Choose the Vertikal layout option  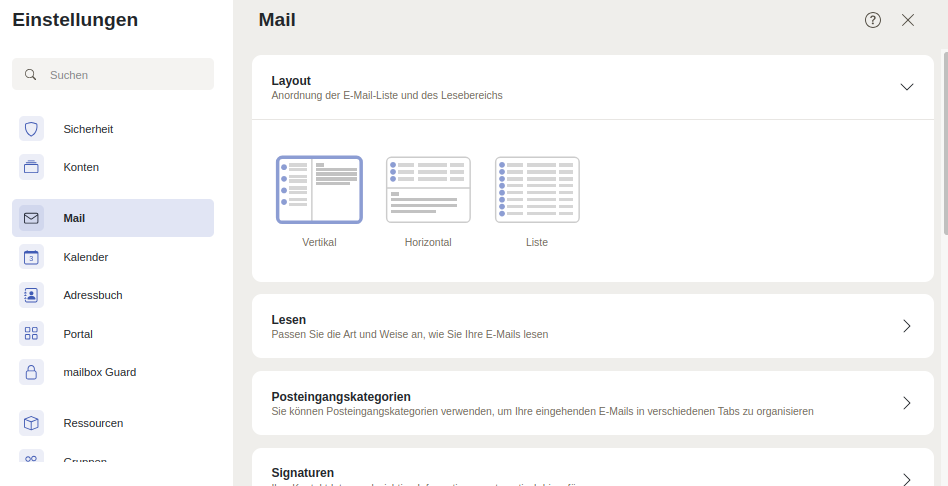[319, 190]
